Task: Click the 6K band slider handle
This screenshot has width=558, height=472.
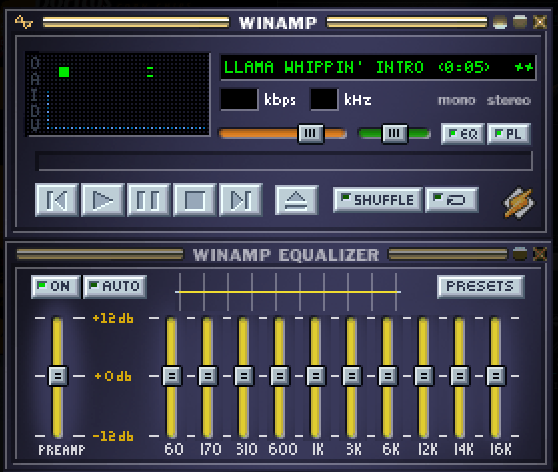Action: click(x=388, y=376)
